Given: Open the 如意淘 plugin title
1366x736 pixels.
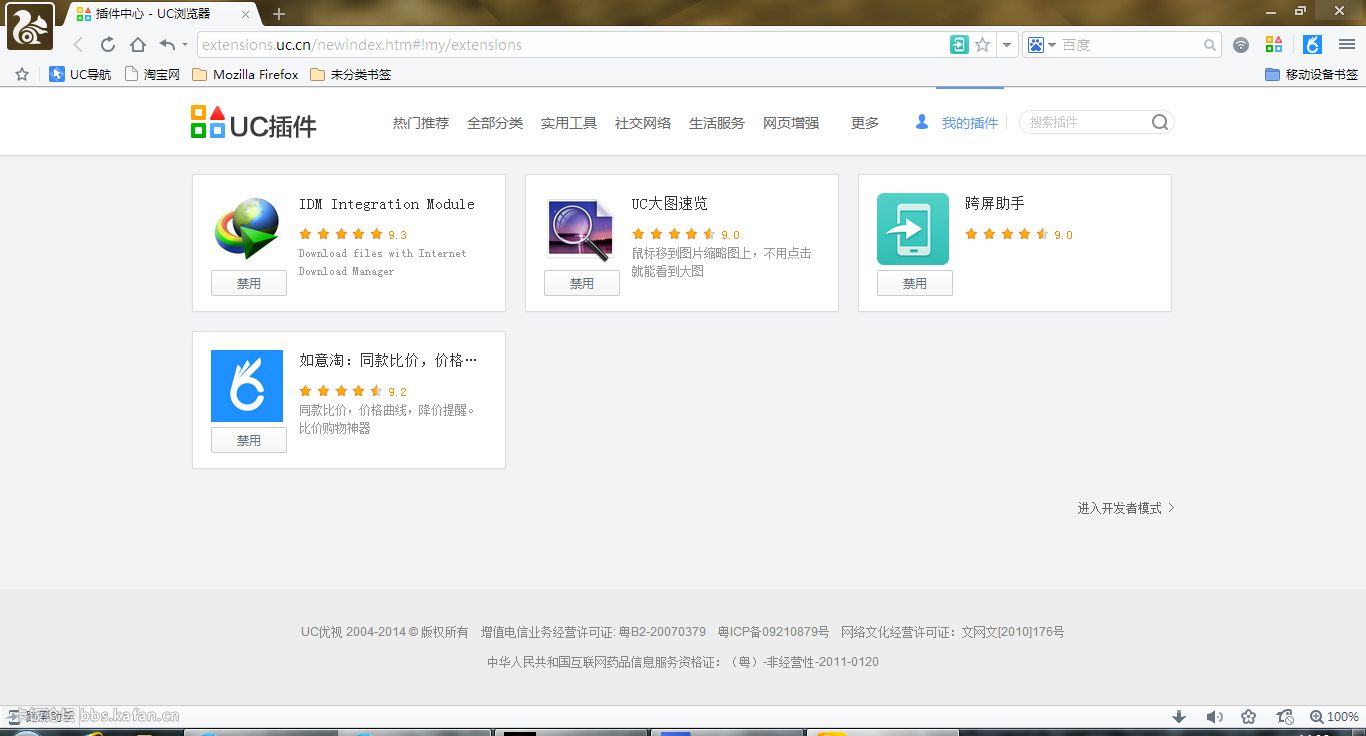Looking at the screenshot, I should (x=388, y=360).
